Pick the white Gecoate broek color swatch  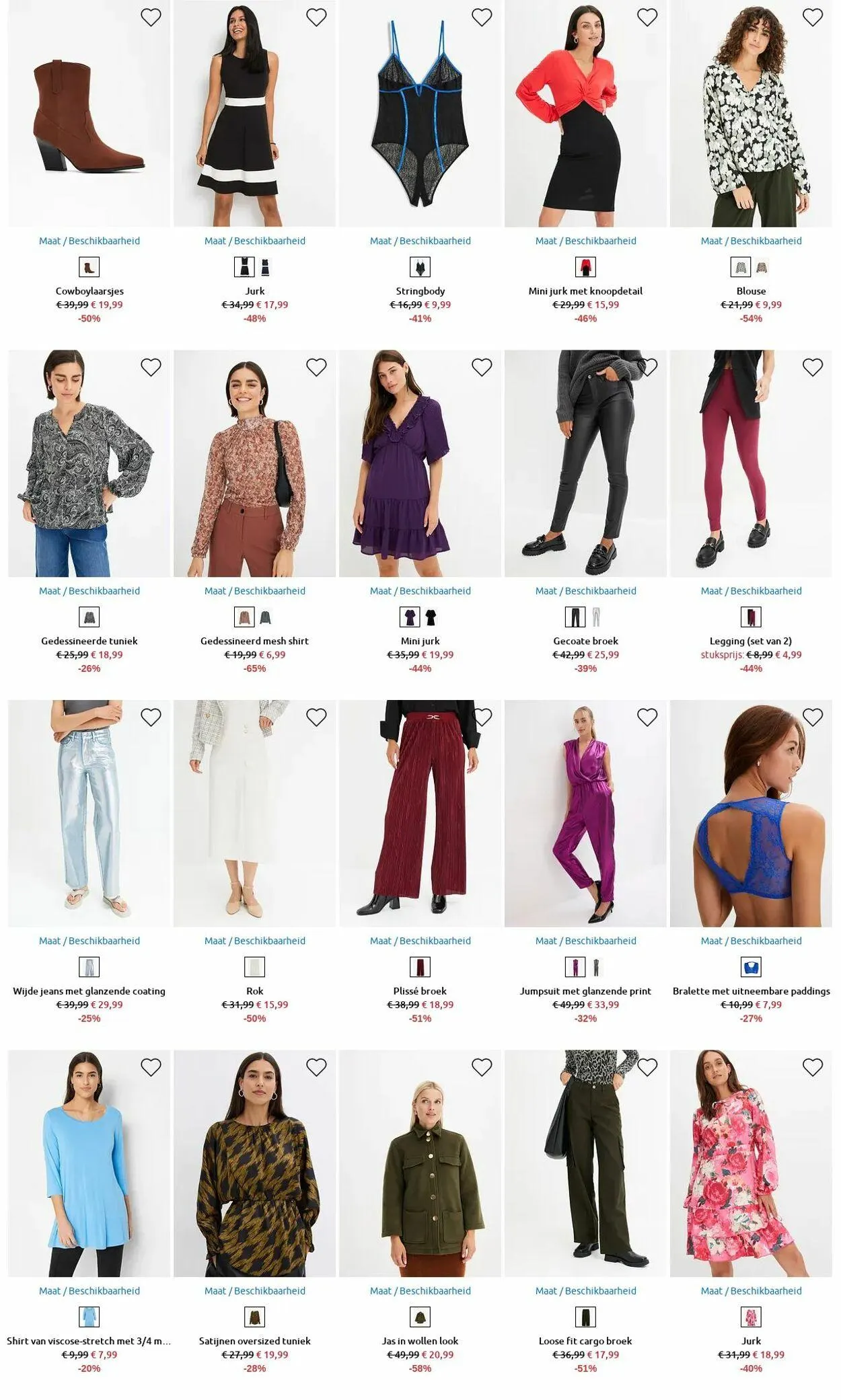[596, 617]
